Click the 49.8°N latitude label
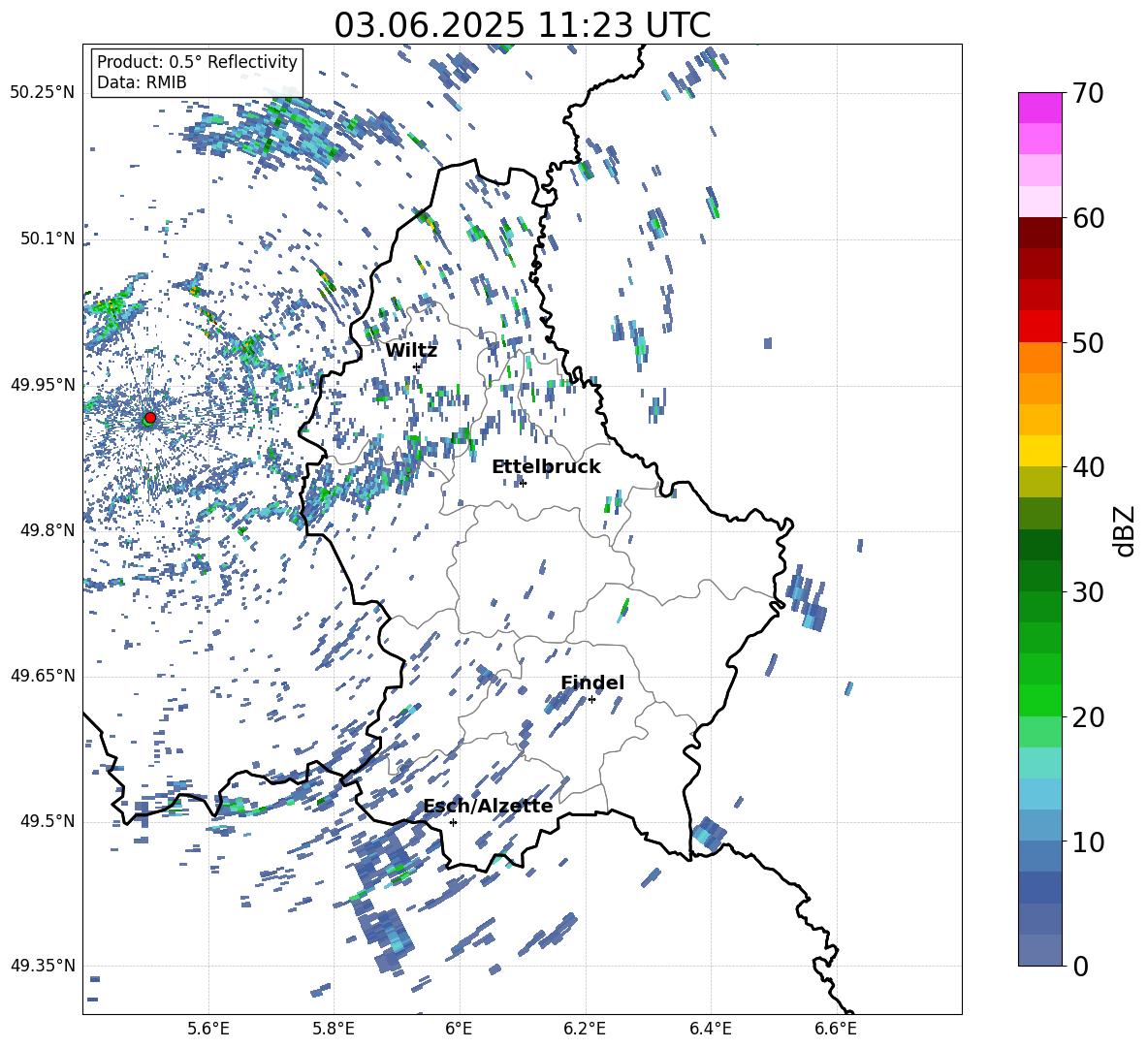Viewport: 1148px width, 1048px height. tap(48, 530)
